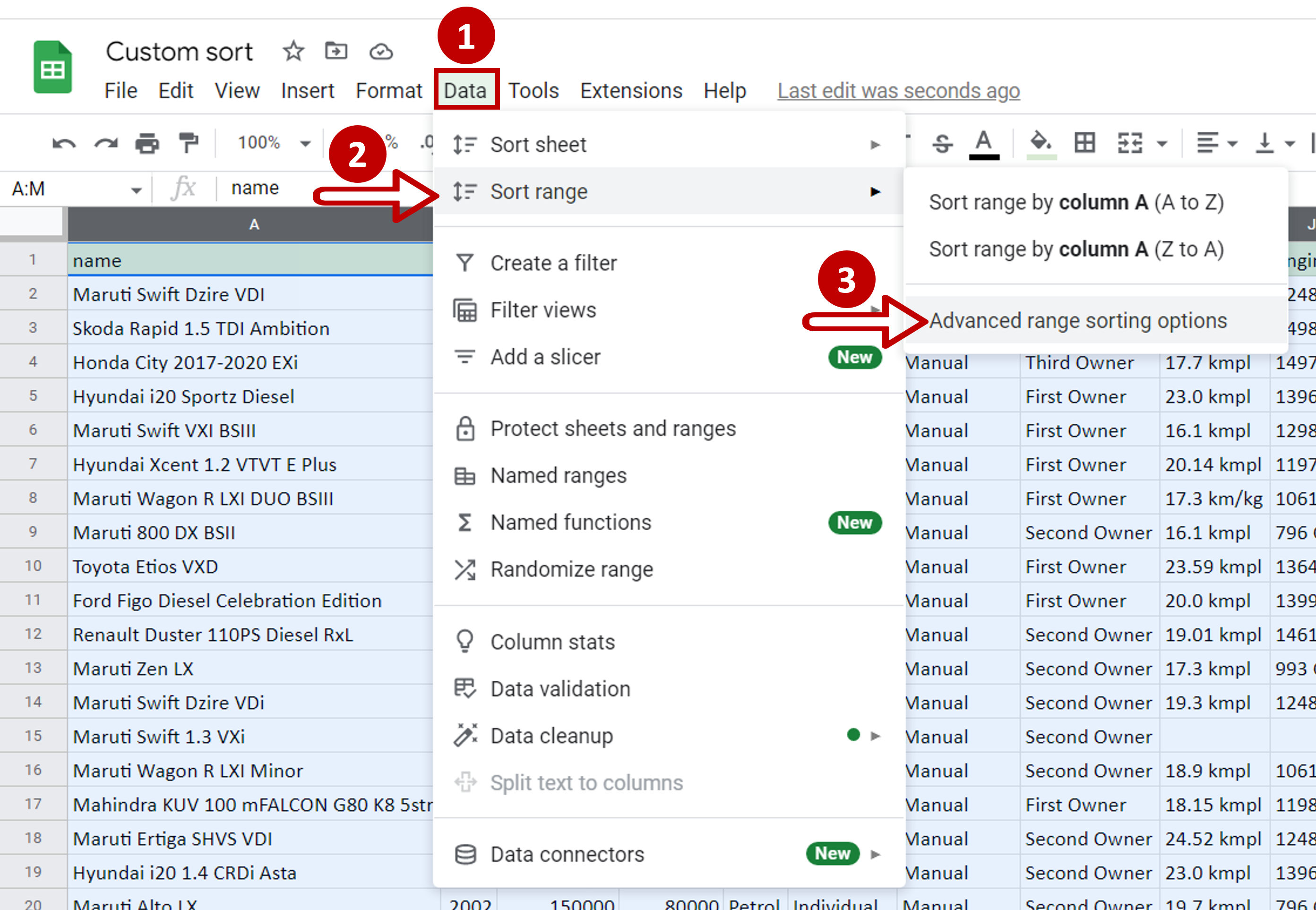The width and height of the screenshot is (1316, 910).
Task: Open Column stats
Action: pos(669,642)
